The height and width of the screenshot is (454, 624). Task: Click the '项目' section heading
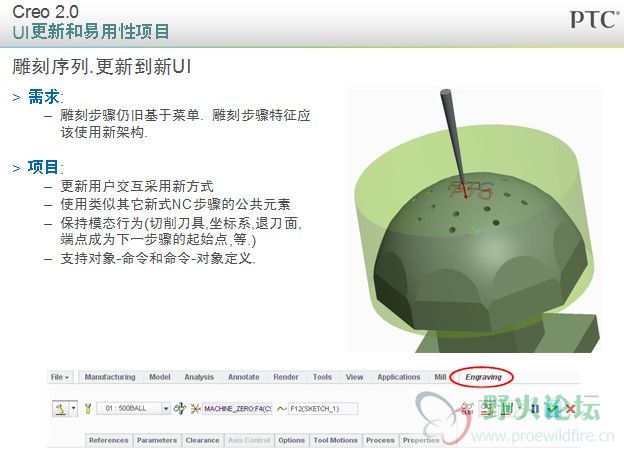(x=43, y=167)
